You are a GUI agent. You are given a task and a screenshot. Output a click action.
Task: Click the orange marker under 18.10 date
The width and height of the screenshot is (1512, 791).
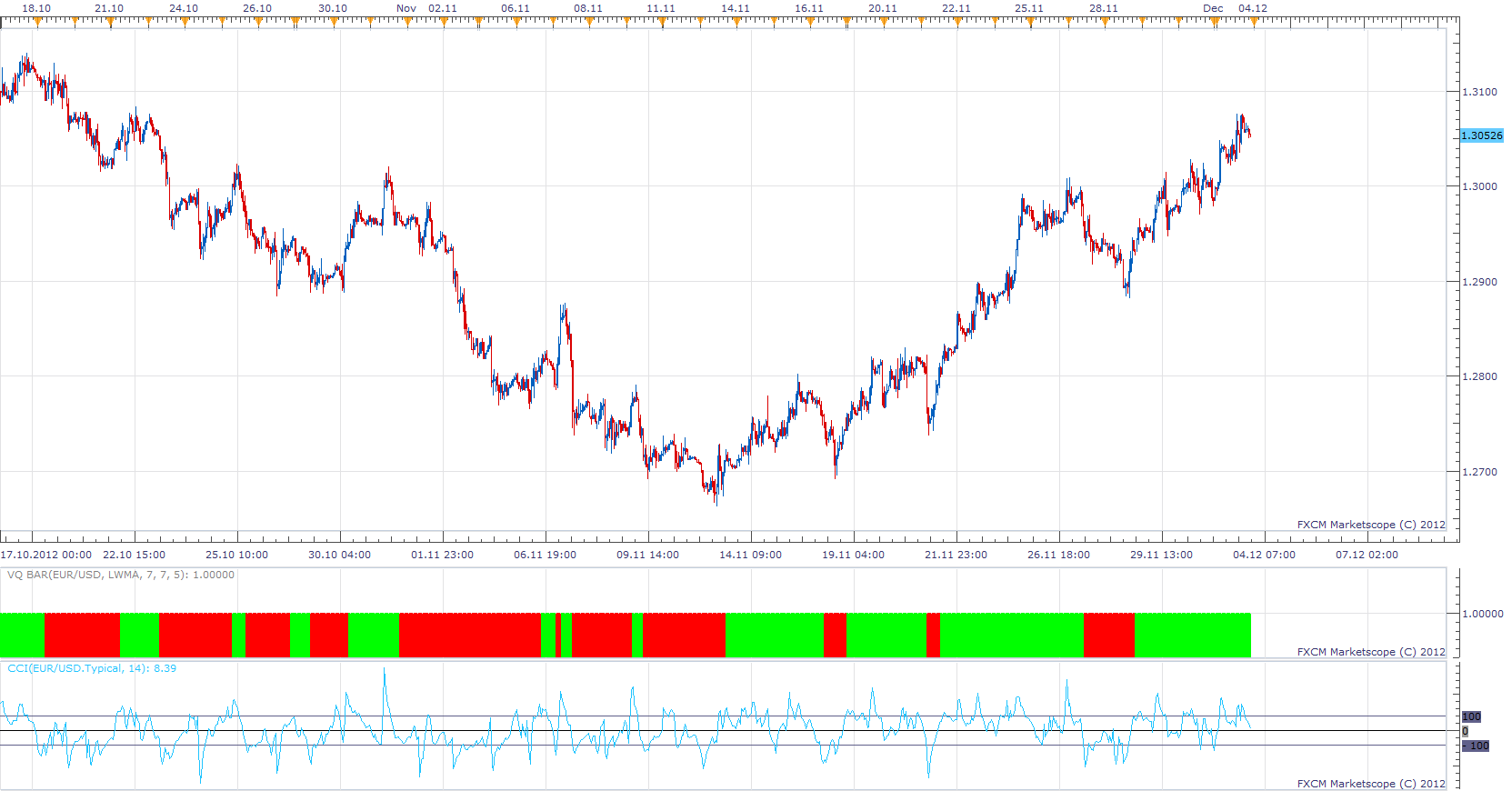[x=36, y=22]
